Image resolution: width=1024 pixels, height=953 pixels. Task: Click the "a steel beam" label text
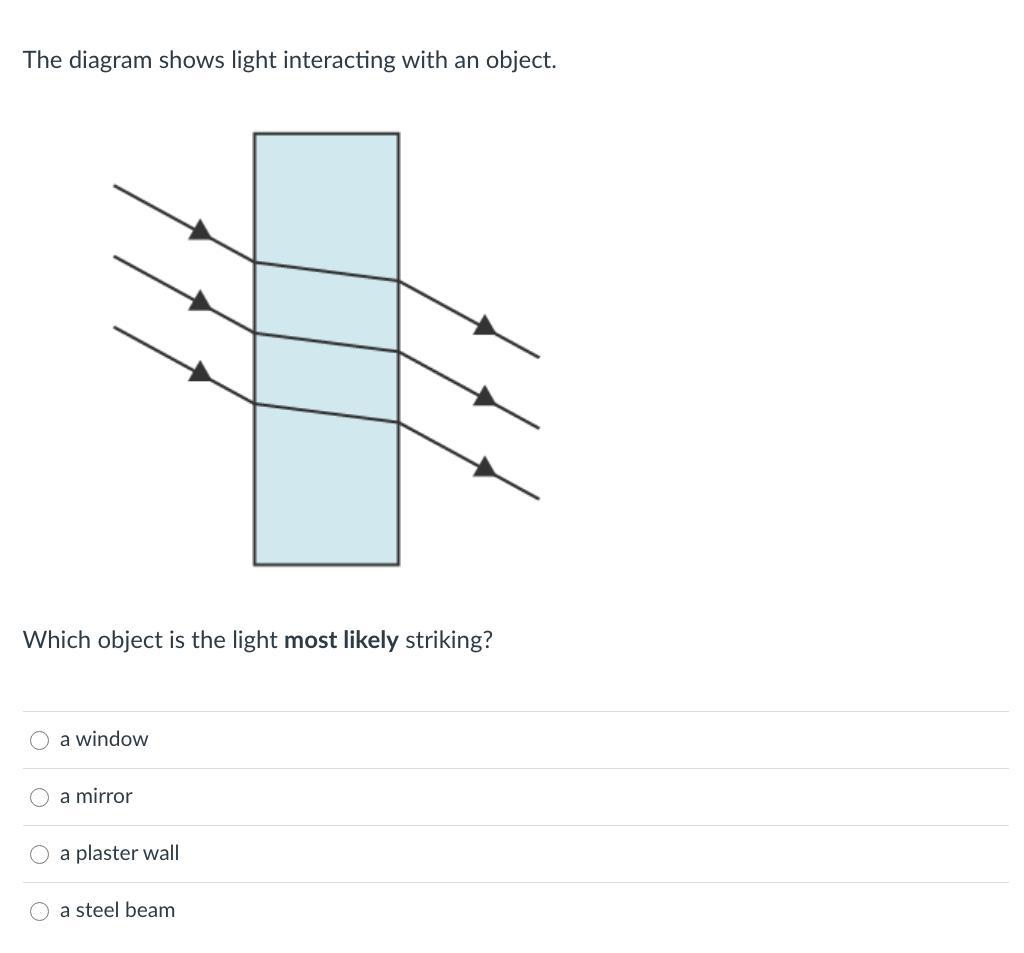[117, 910]
